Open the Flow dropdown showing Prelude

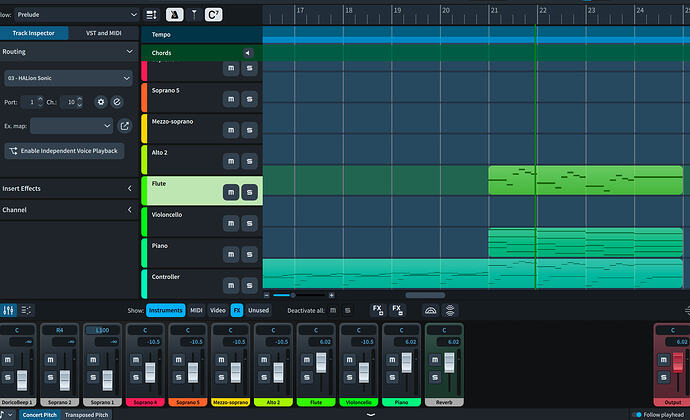(x=76, y=14)
